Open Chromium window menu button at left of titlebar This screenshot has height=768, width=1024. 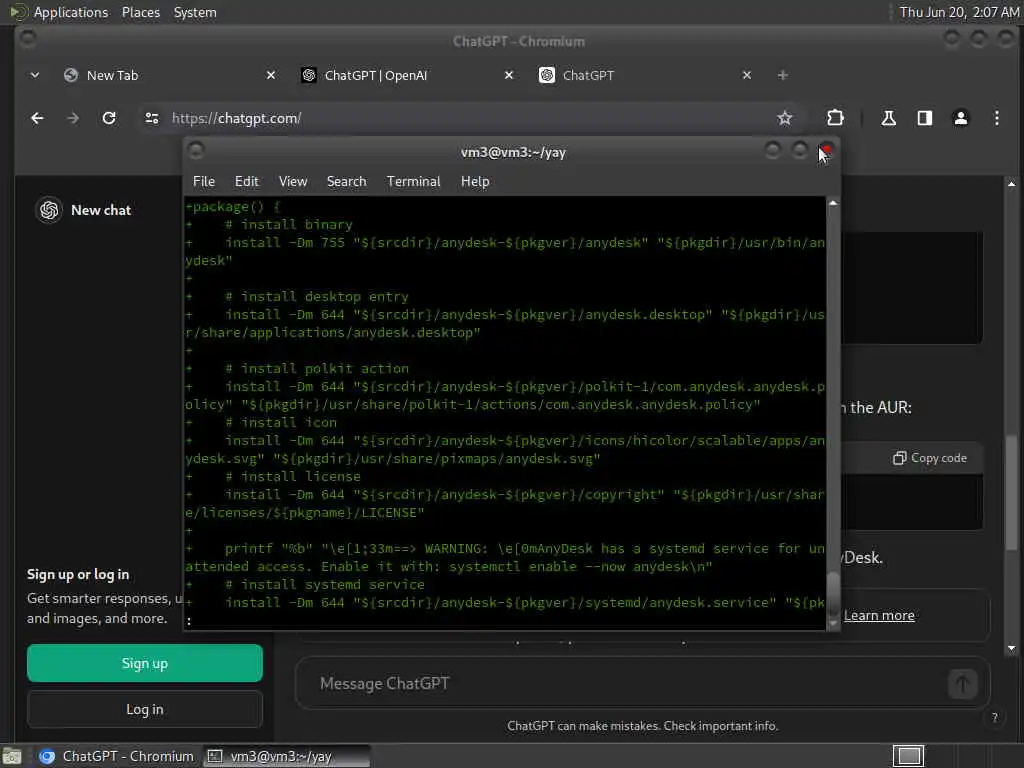point(27,39)
